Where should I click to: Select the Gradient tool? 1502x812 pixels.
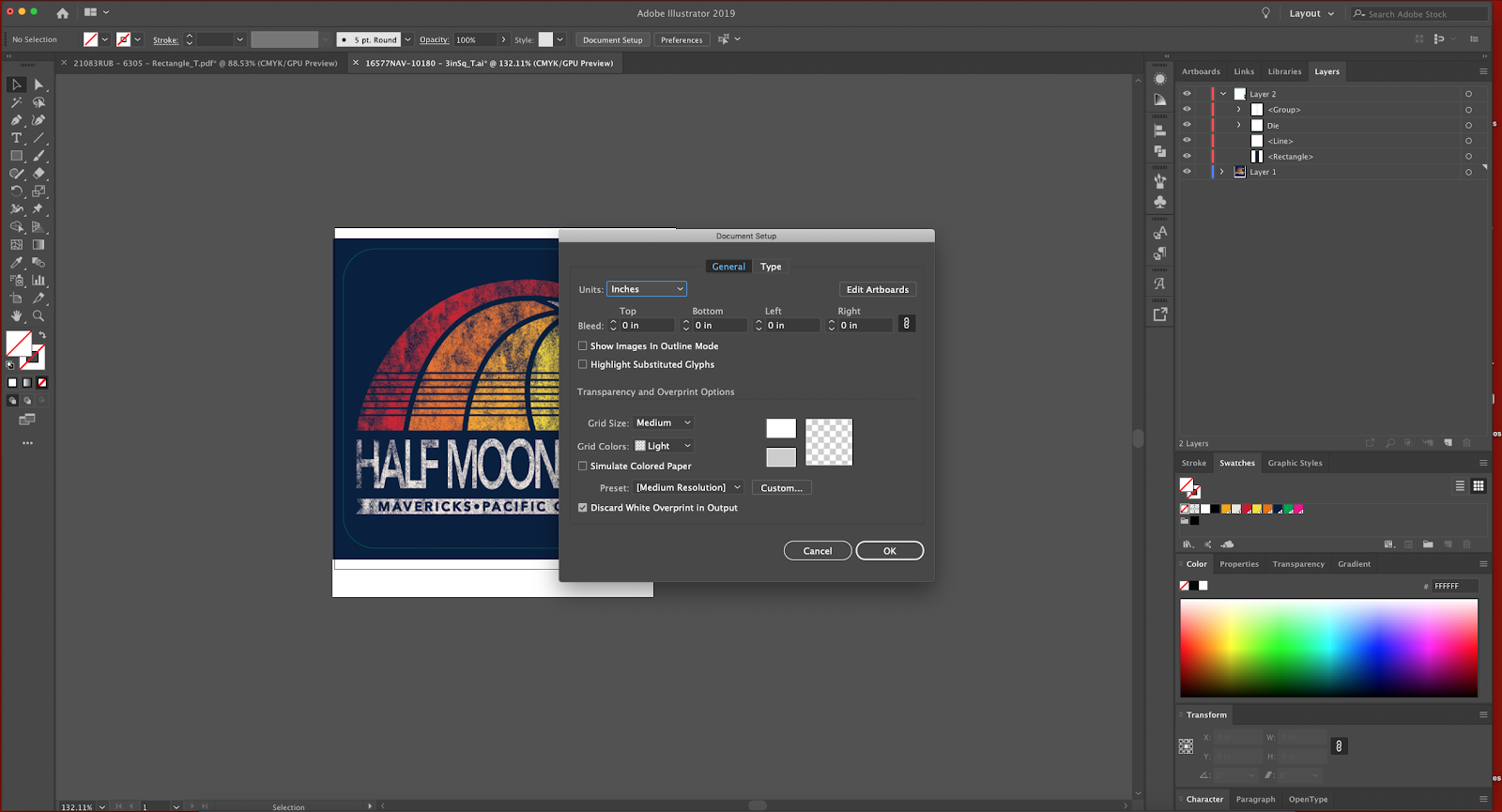click(x=38, y=245)
